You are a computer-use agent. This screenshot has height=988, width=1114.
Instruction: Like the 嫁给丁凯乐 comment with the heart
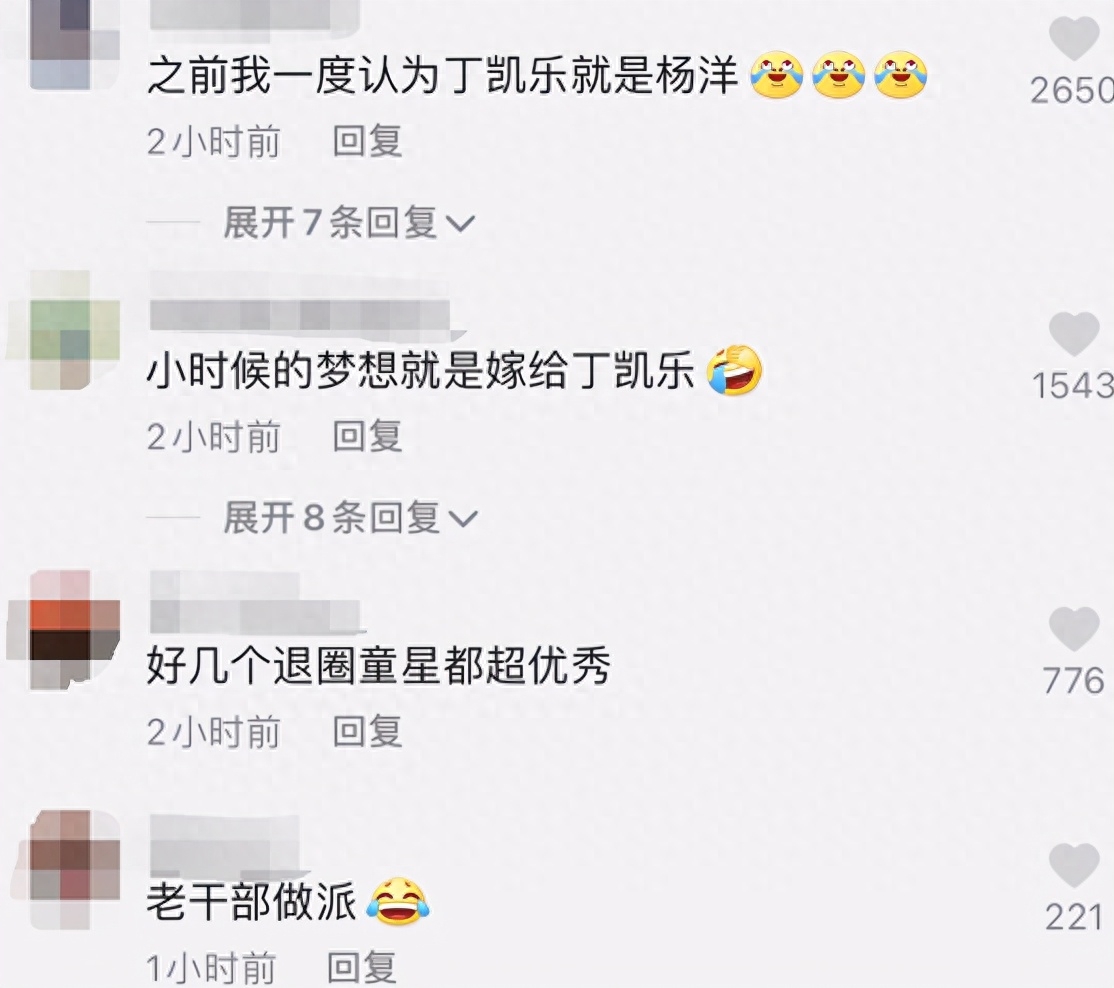[1074, 334]
